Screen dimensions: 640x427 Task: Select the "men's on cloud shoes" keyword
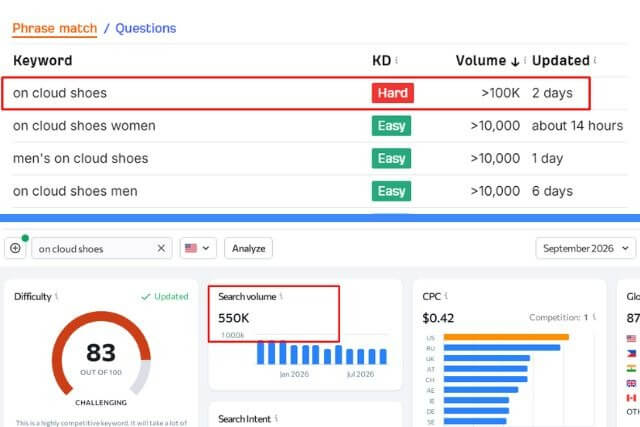pos(80,158)
